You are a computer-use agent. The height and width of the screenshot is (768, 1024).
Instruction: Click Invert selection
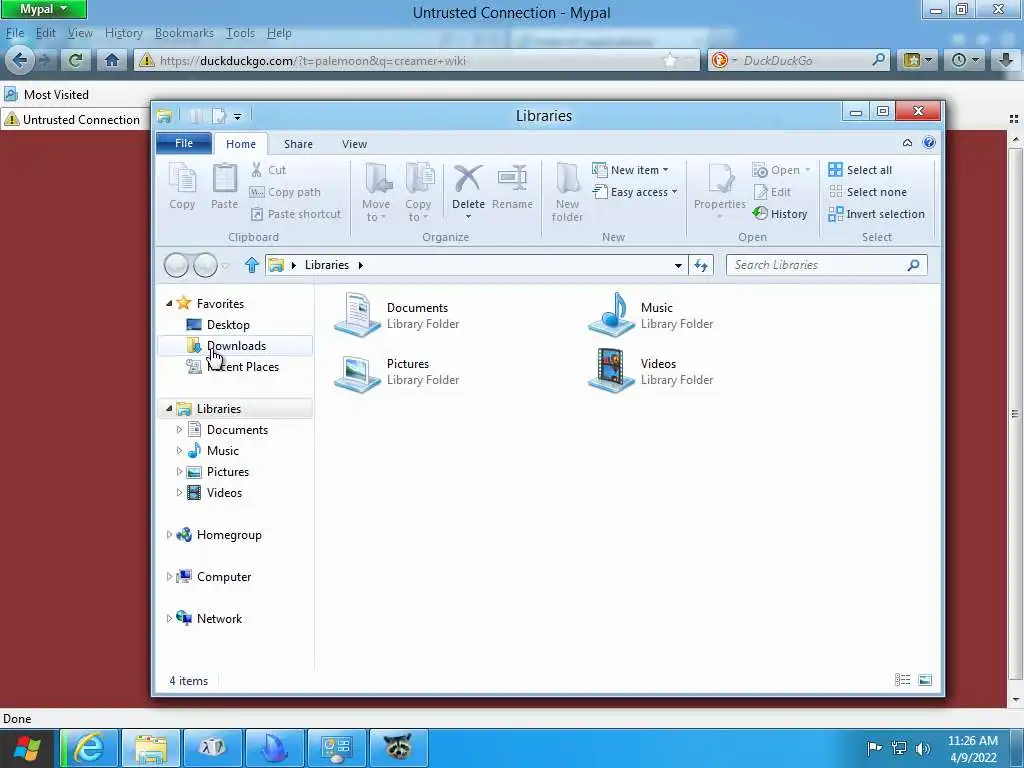tap(876, 214)
